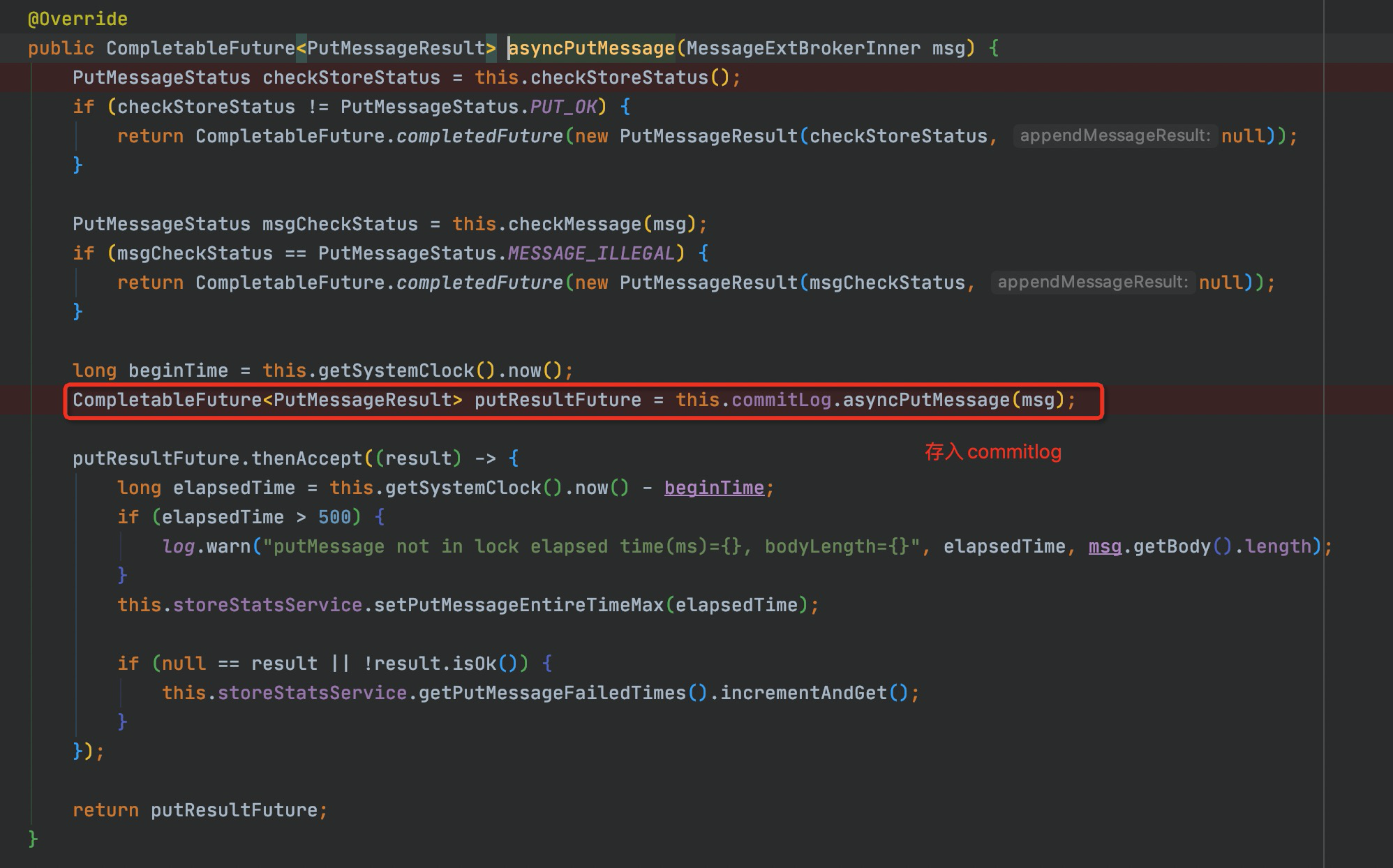Screen dimensions: 1393x868
Task: Click the underlined beginTime variable
Action: (x=713, y=488)
